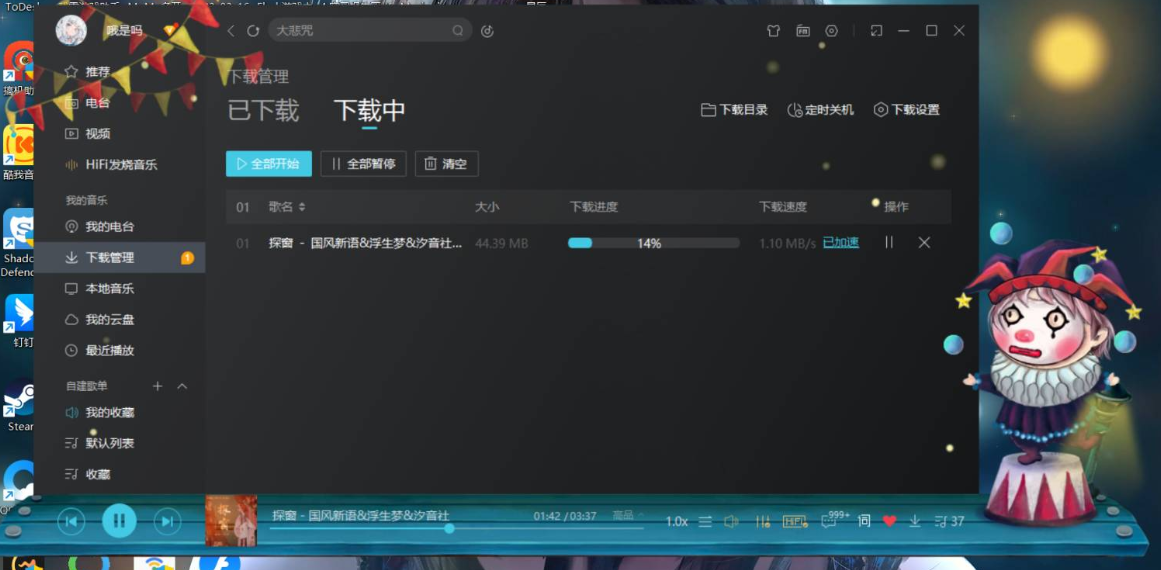Open the comments icon showing 999+
The image size is (1161, 570).
click(x=831, y=521)
